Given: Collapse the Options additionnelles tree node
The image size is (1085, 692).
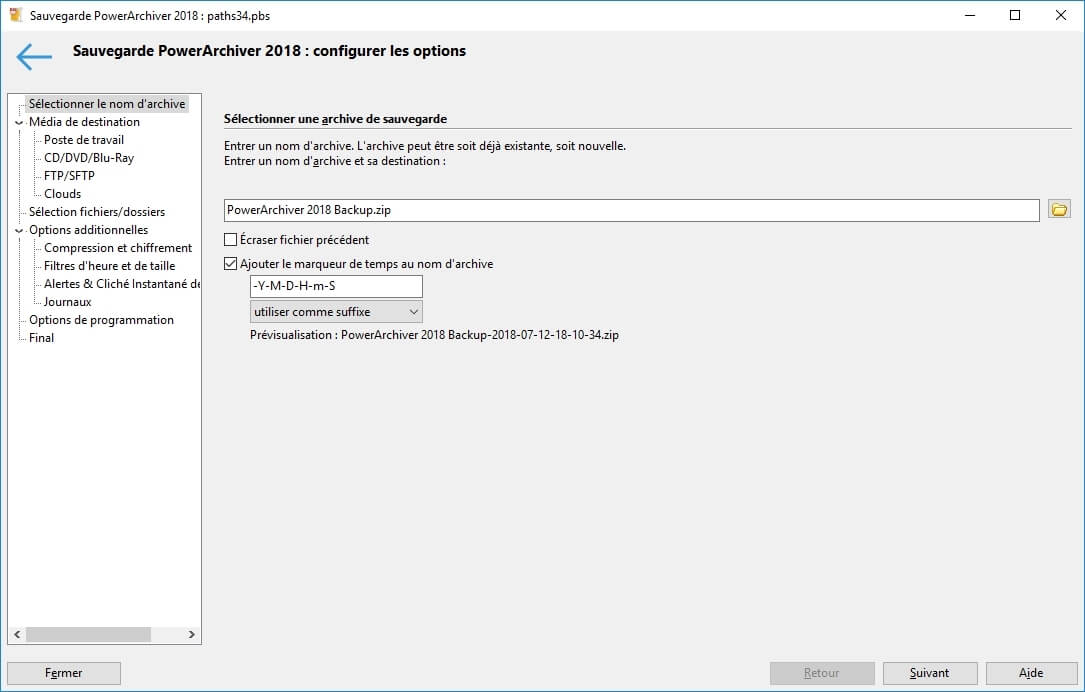Looking at the screenshot, I should coord(19,230).
